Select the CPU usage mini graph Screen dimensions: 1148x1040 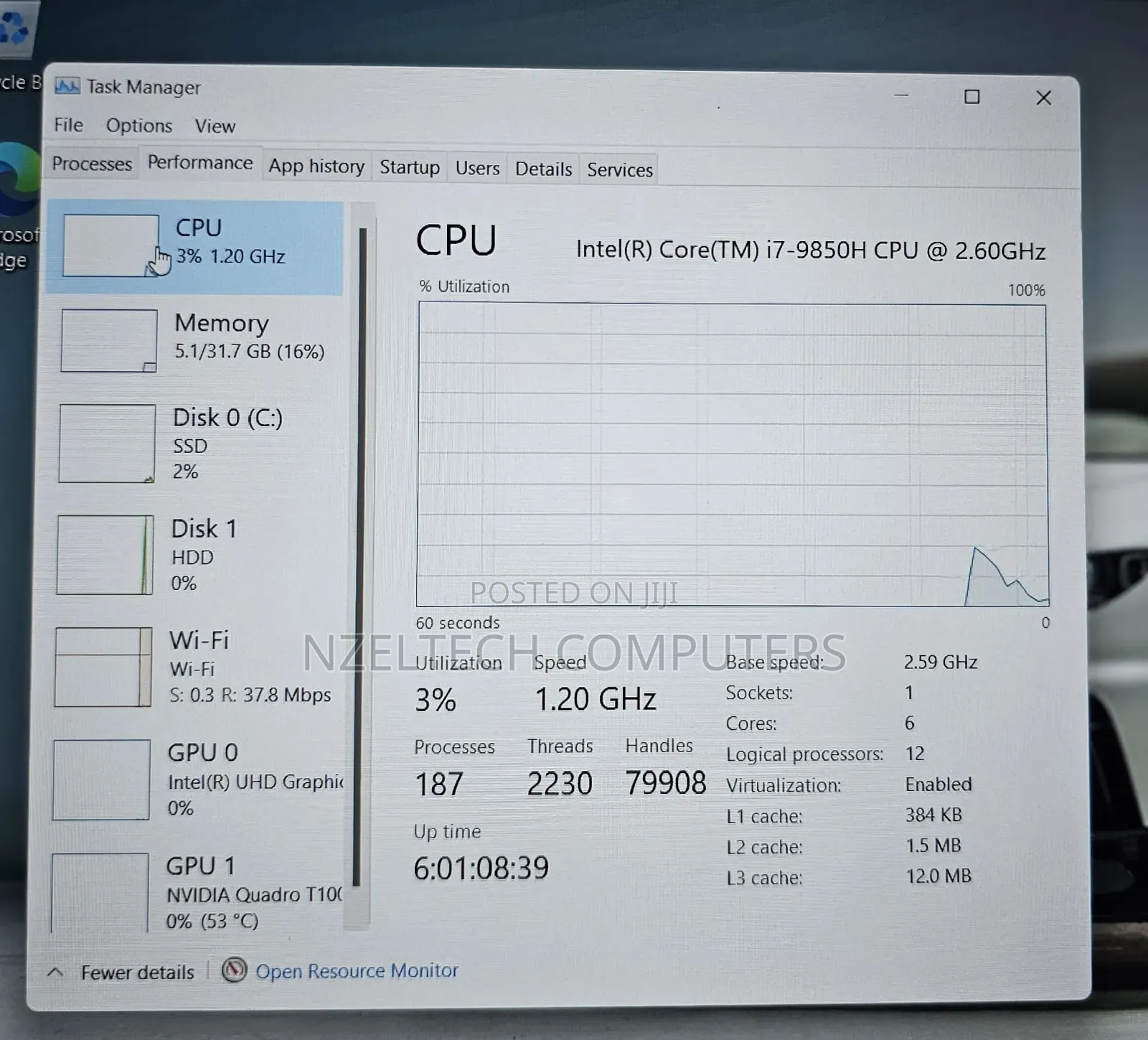(x=110, y=245)
